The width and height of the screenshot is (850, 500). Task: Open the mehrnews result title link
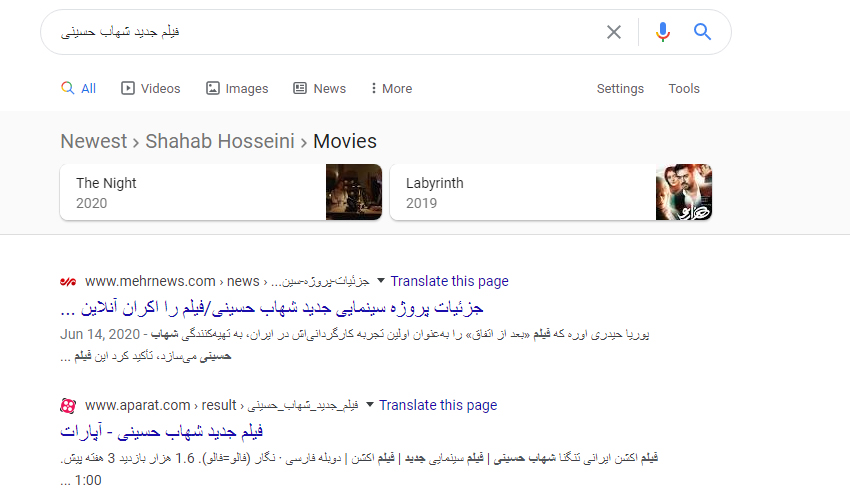point(272,308)
